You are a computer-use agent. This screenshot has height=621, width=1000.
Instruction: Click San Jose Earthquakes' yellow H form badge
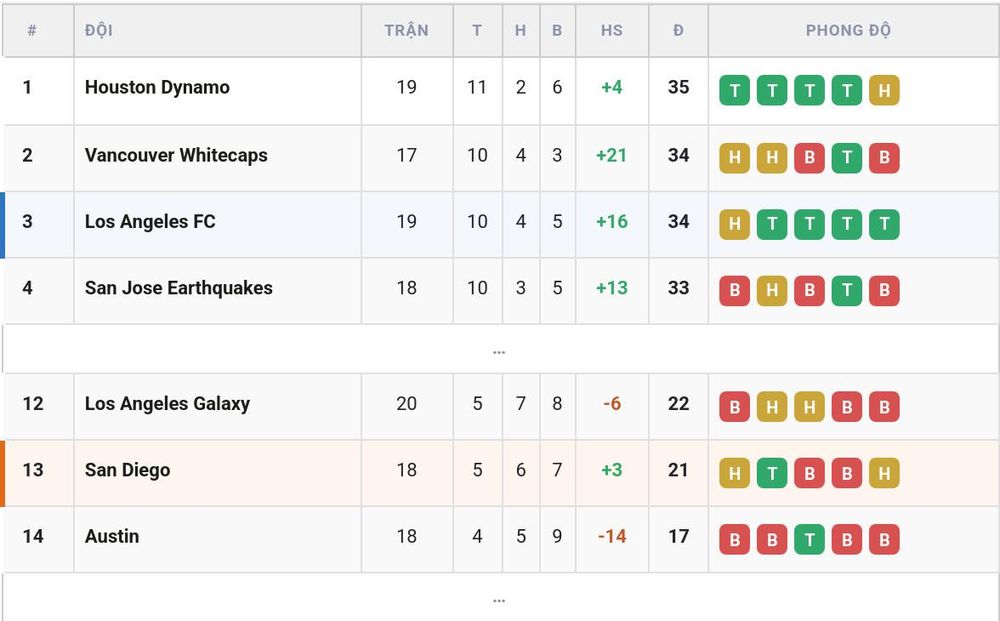click(x=772, y=290)
